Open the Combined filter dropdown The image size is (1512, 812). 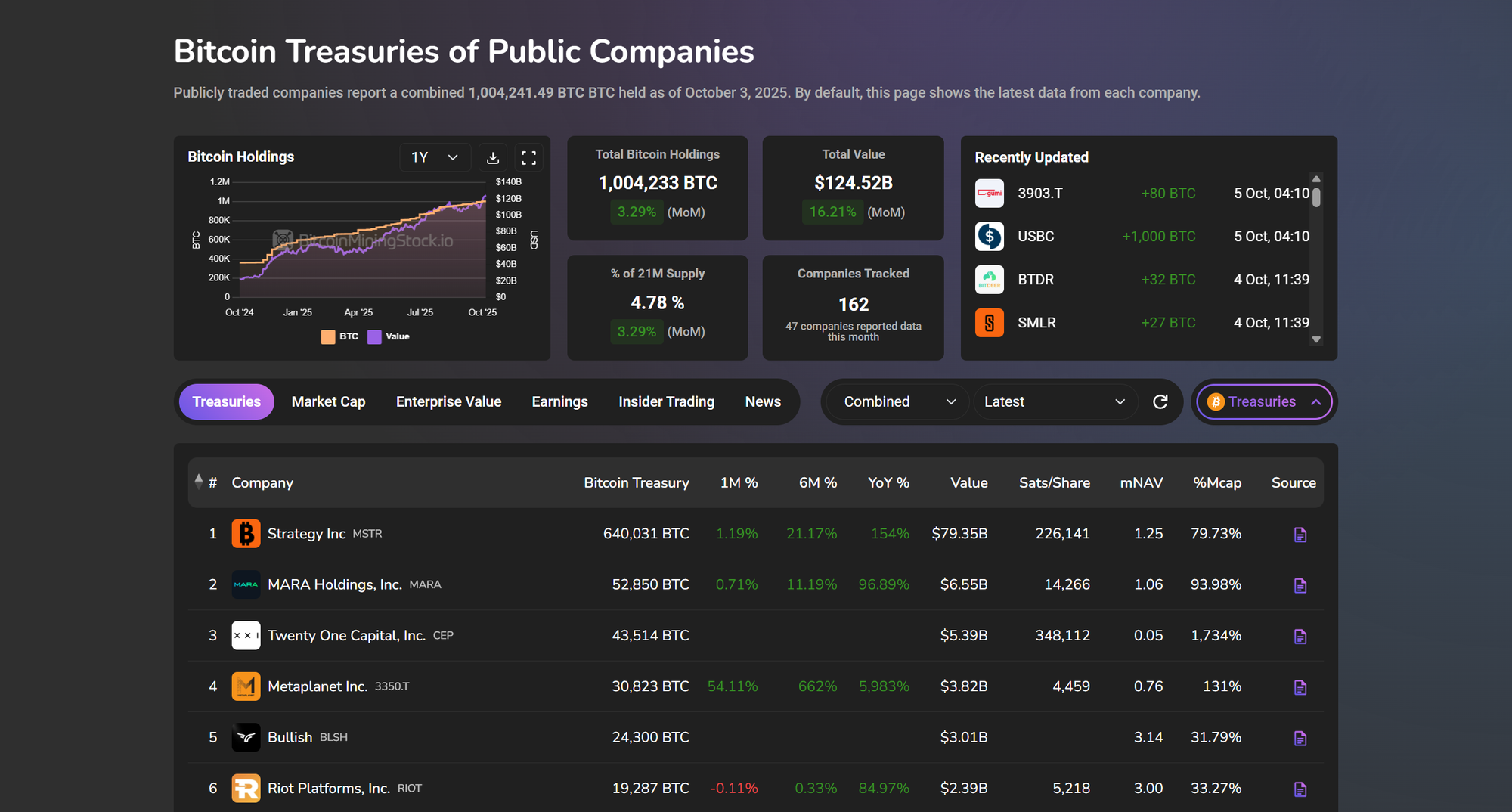point(895,401)
